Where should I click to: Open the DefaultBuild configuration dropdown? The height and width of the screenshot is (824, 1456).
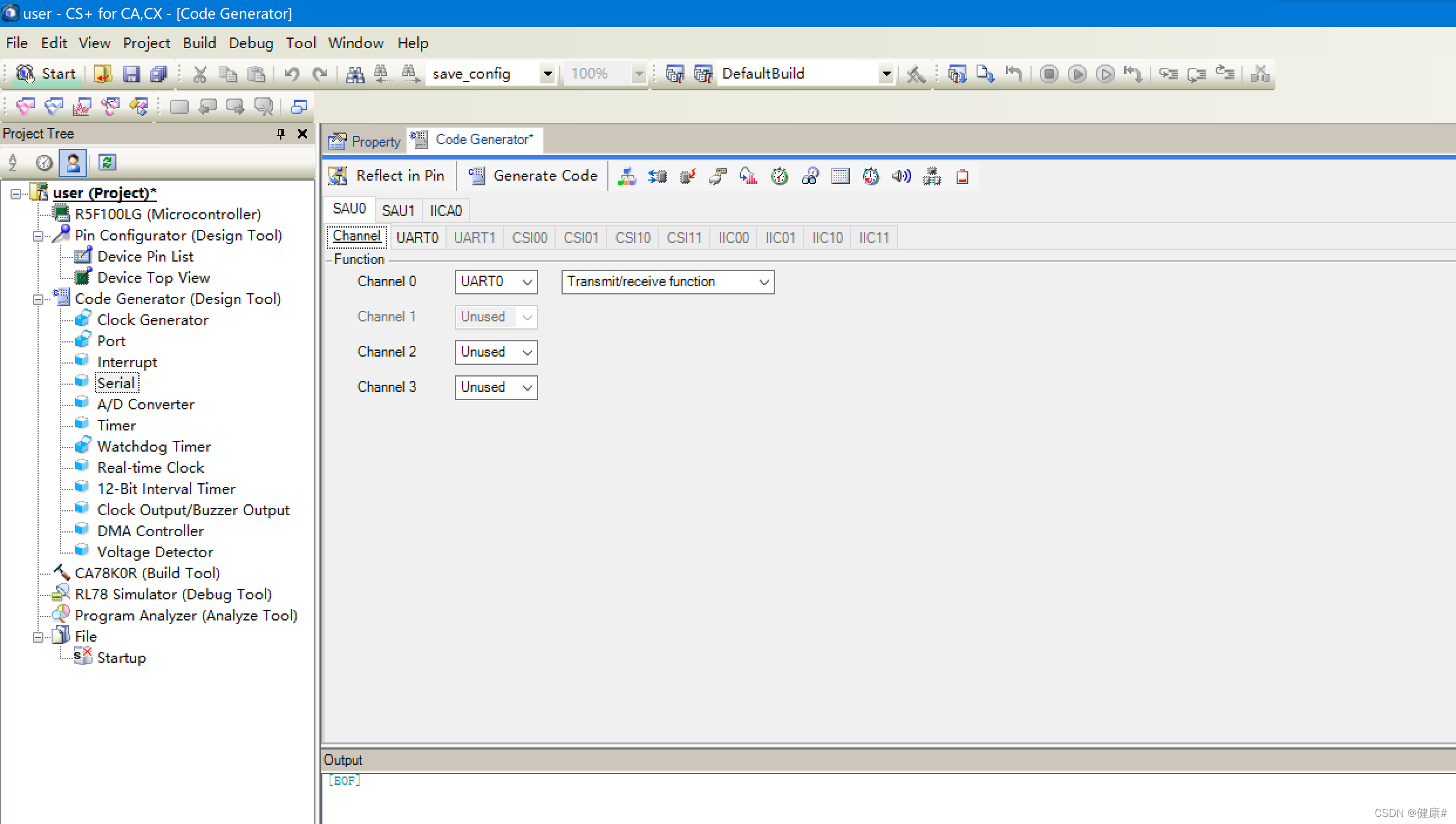tap(886, 74)
